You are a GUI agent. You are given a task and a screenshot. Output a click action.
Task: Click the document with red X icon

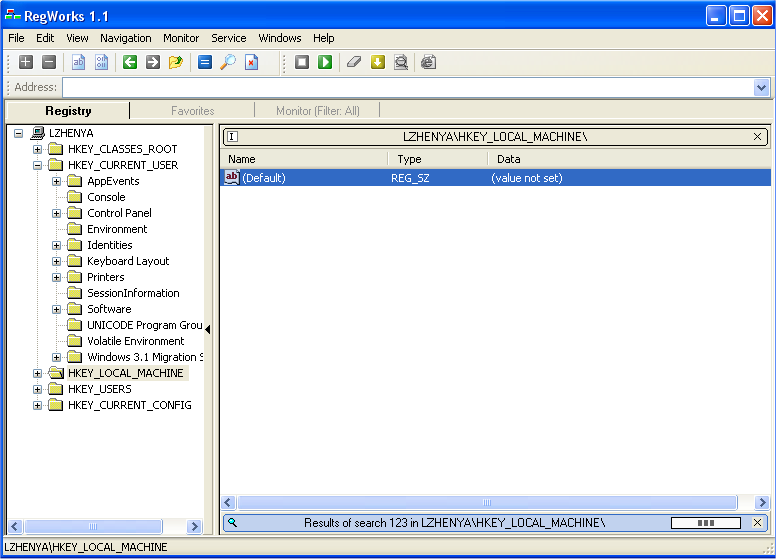coord(251,62)
